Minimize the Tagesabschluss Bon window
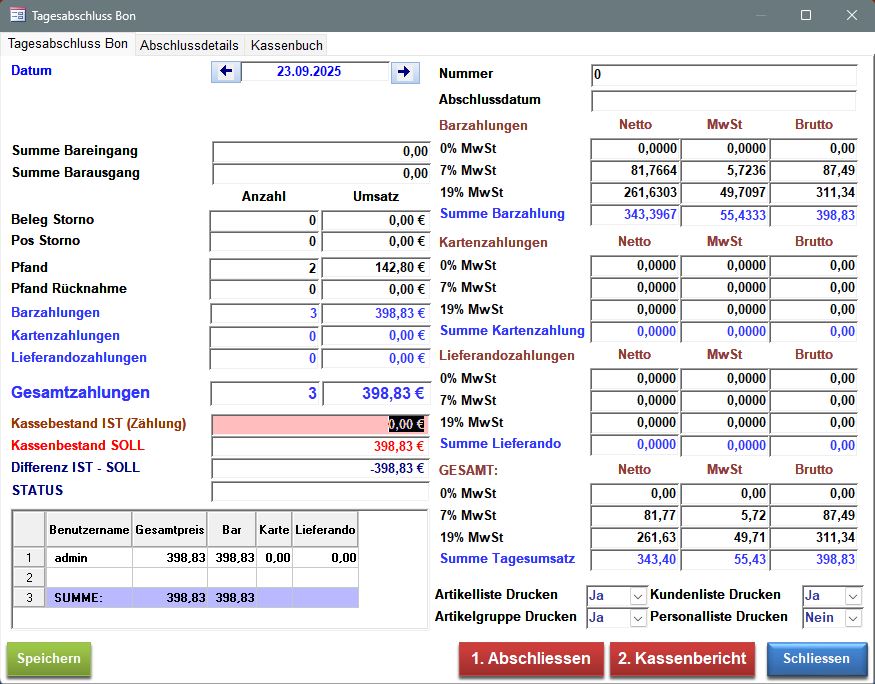875x684 pixels. 760,15
